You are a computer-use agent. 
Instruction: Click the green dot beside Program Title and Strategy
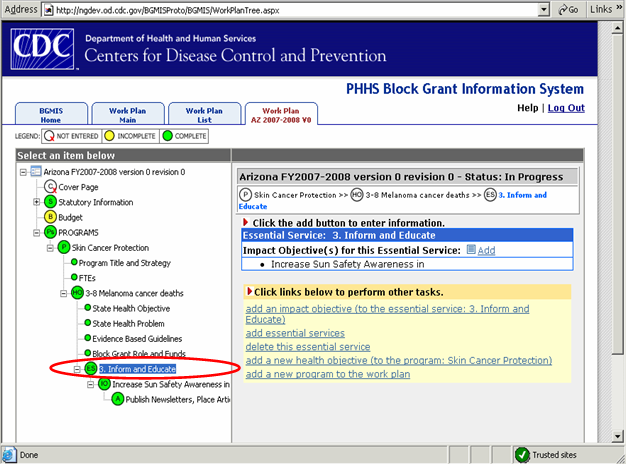tap(74, 262)
